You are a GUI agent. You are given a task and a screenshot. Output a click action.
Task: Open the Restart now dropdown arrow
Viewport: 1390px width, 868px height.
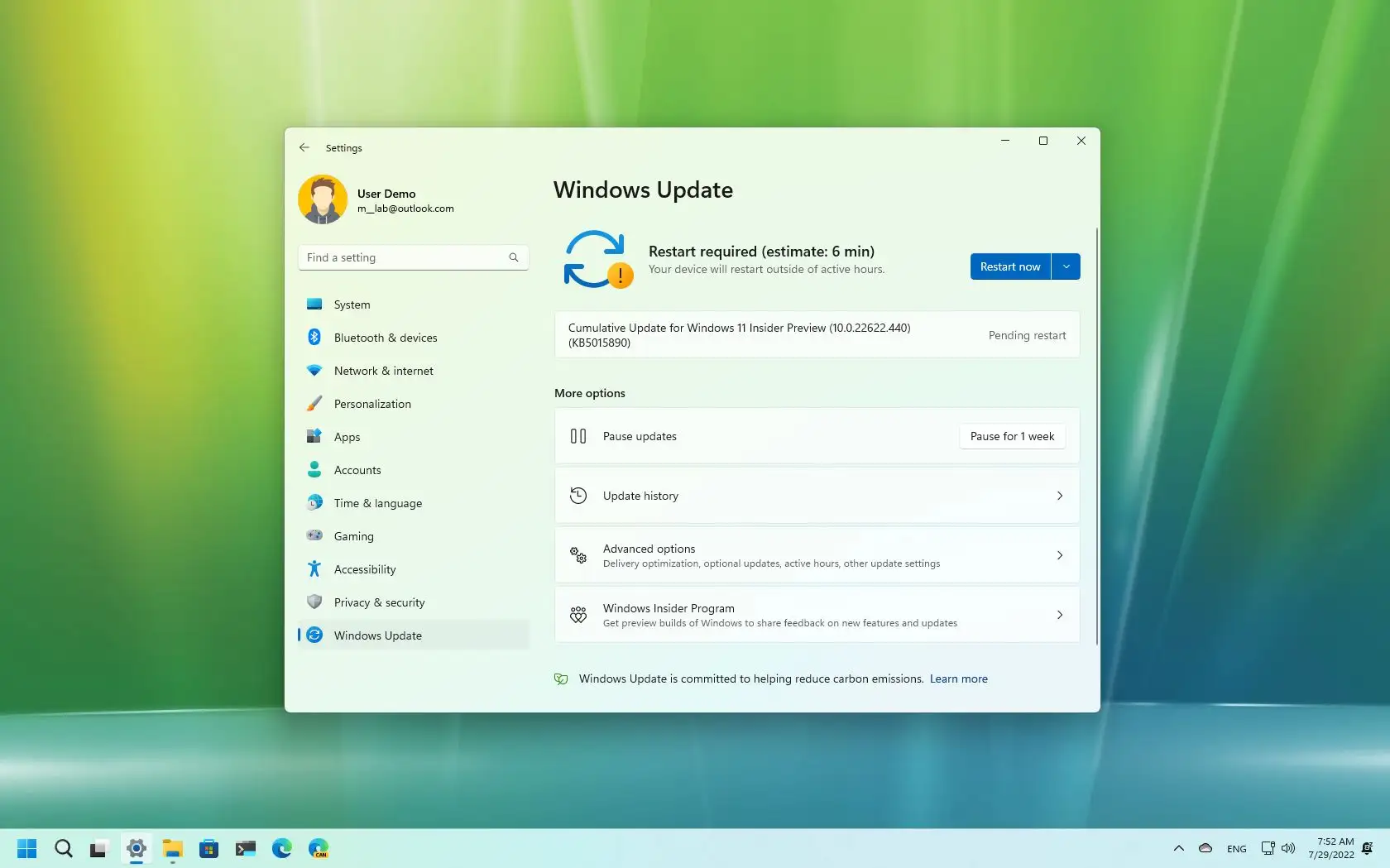pos(1066,266)
